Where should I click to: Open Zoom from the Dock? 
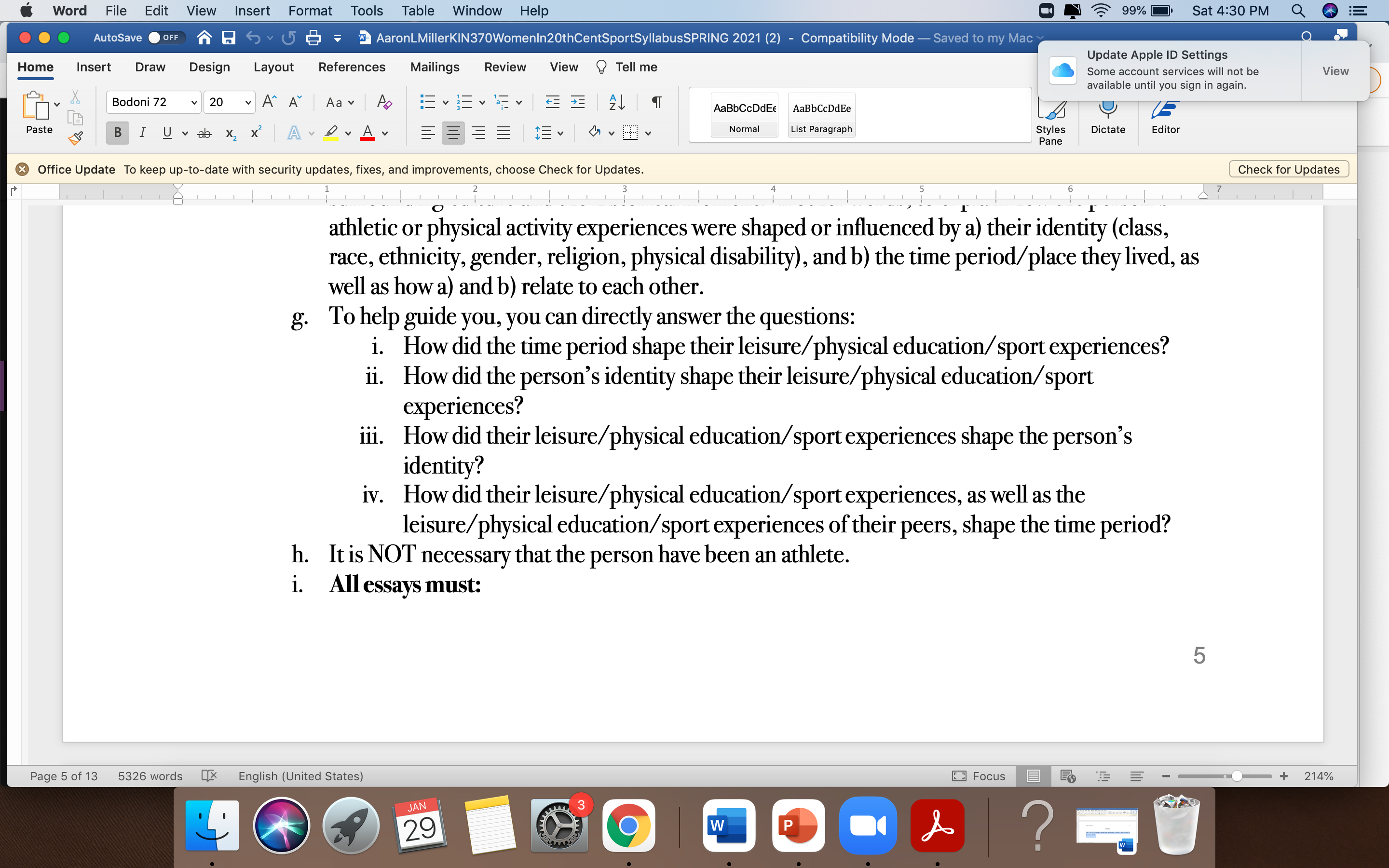click(868, 826)
